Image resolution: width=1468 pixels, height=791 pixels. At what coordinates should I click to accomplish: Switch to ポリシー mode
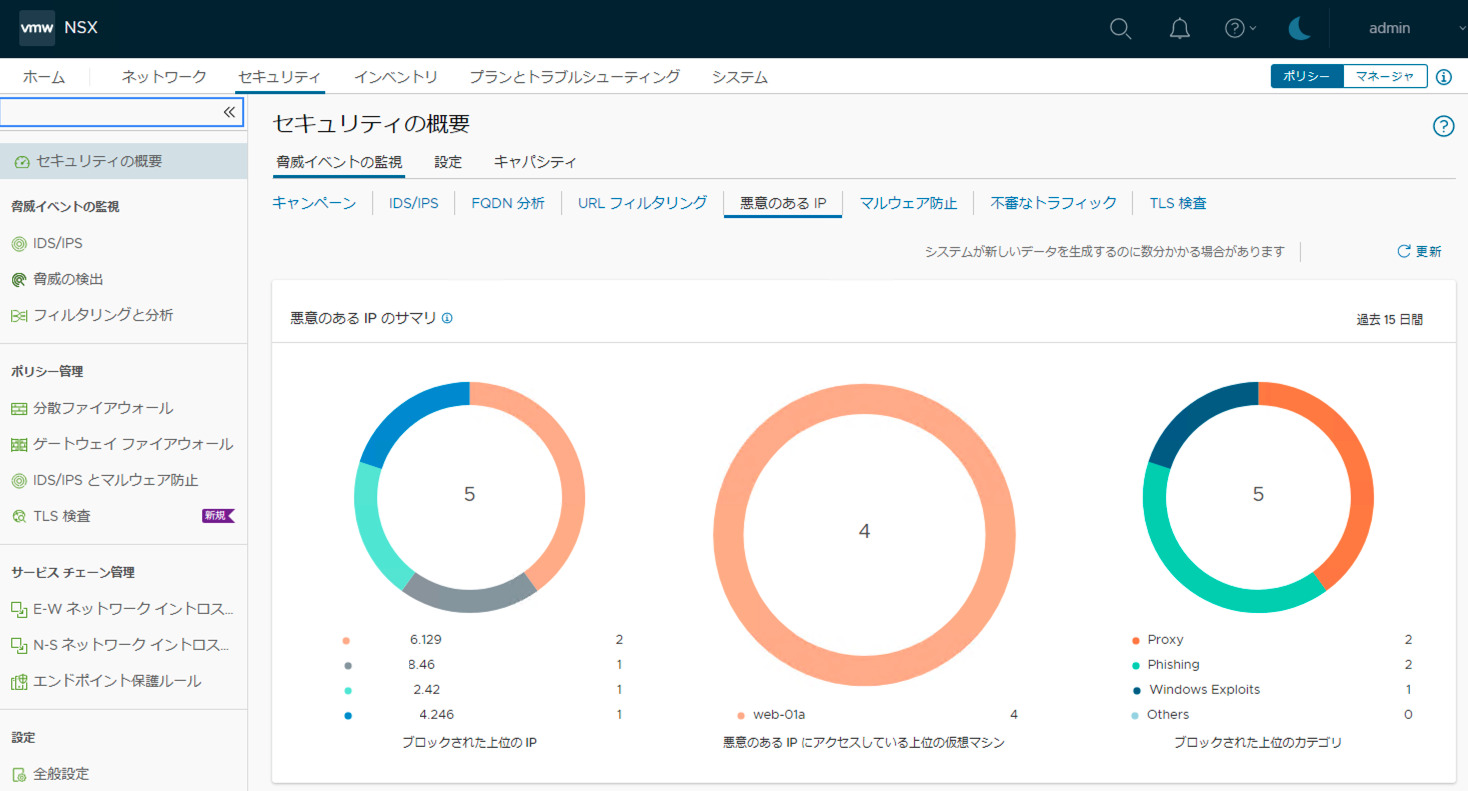(1306, 77)
